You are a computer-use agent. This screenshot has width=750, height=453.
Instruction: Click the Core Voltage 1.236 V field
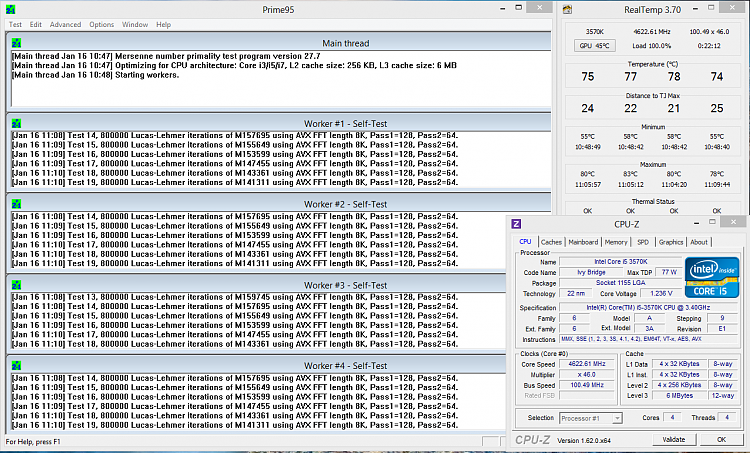(x=661, y=293)
